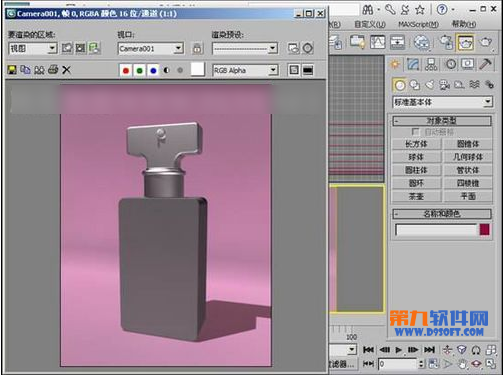Copy the rendered image to the clipboard
Screen dimensions: 503x375
[25, 70]
